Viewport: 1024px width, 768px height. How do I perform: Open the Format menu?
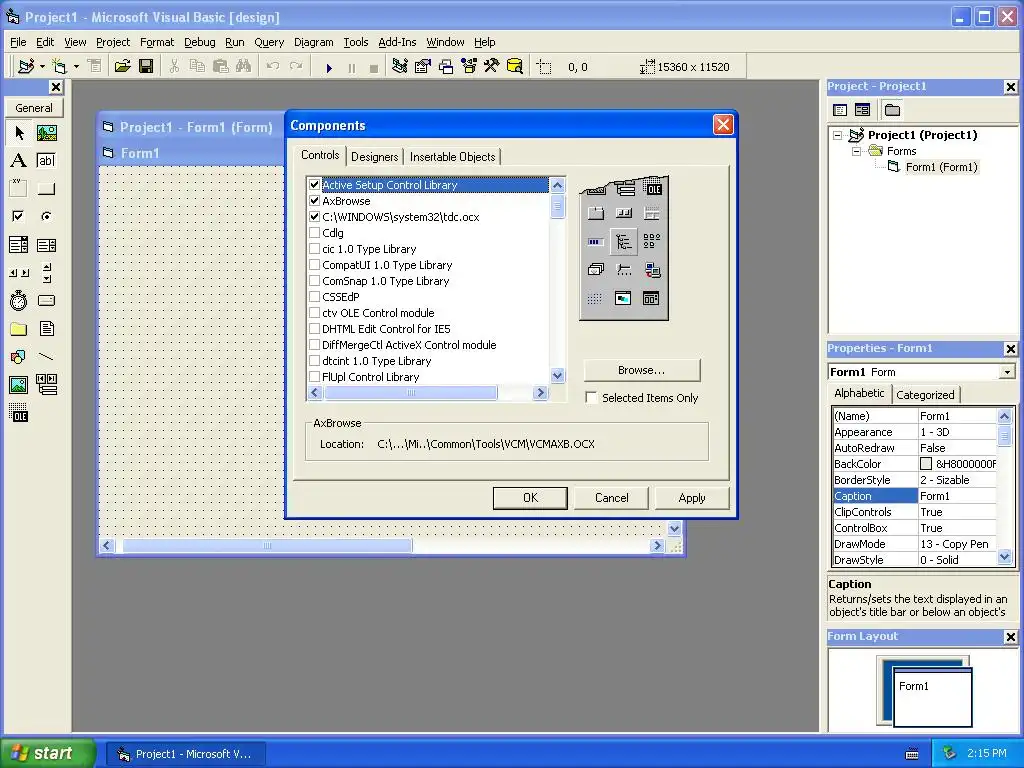(x=157, y=42)
